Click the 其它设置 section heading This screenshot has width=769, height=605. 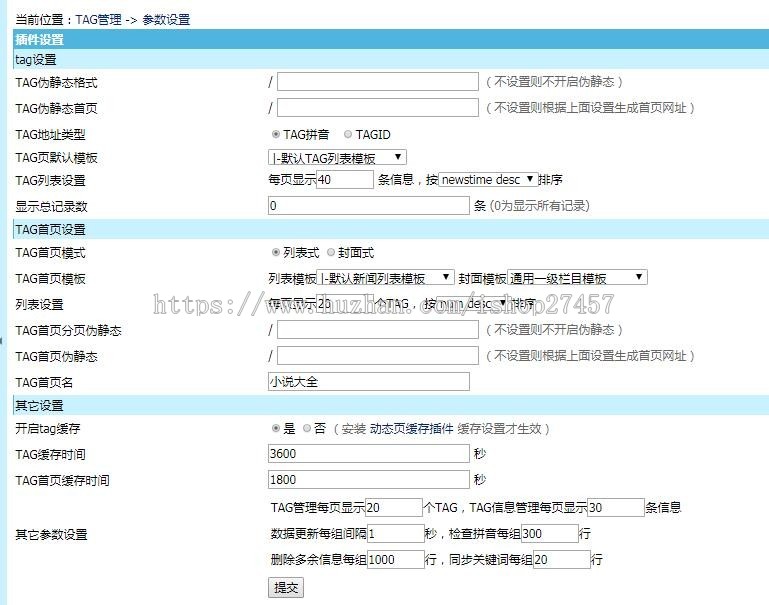tap(391, 405)
